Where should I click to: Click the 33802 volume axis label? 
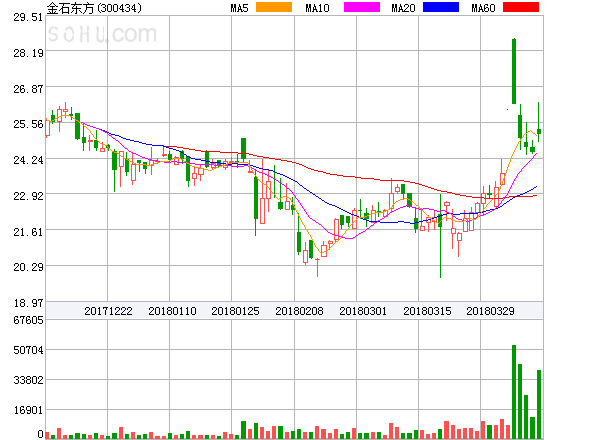(x=28, y=380)
